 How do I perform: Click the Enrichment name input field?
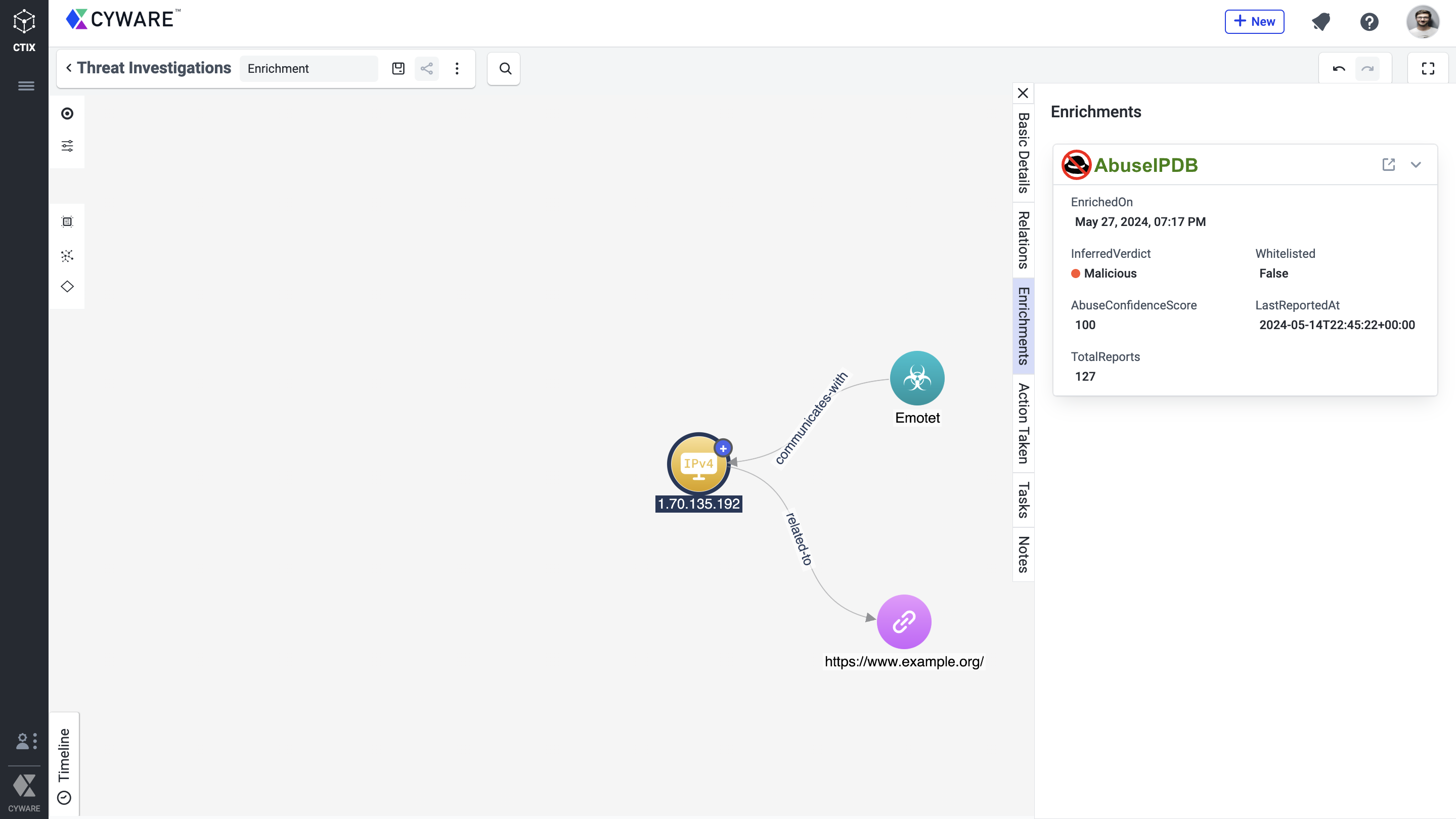[308, 68]
